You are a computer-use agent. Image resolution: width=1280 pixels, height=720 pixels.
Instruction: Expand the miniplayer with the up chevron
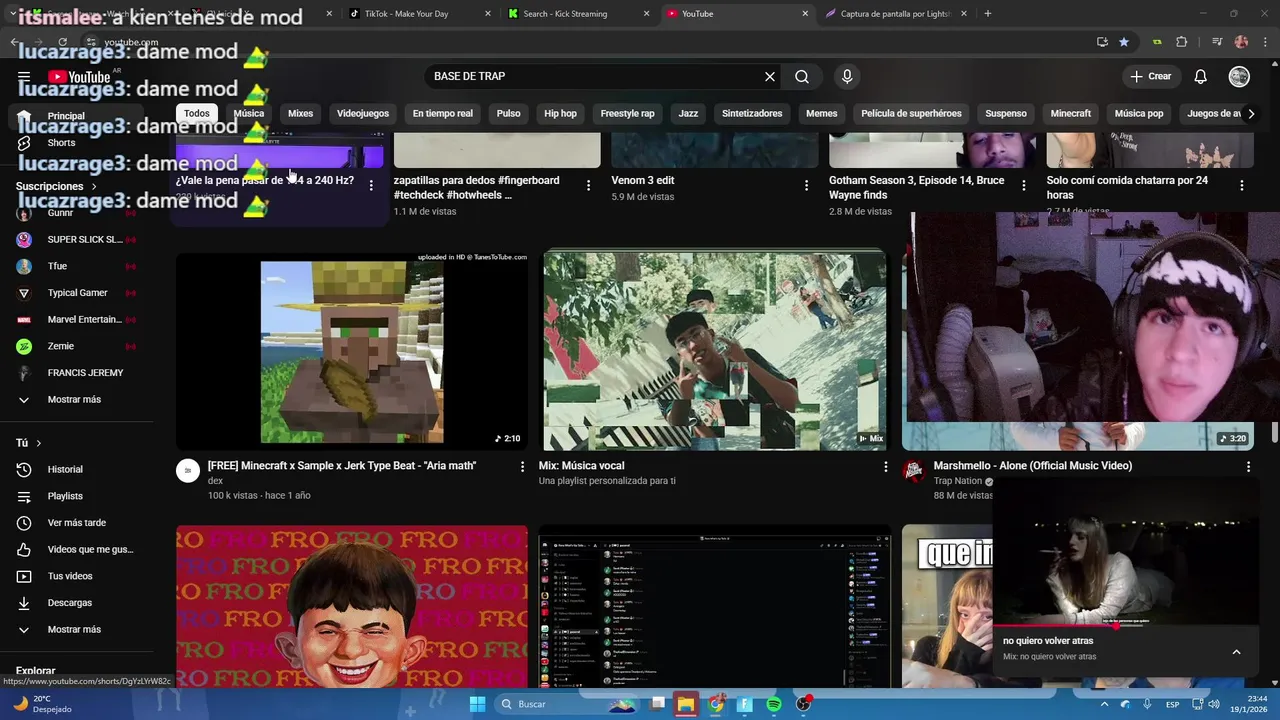tap(1236, 652)
